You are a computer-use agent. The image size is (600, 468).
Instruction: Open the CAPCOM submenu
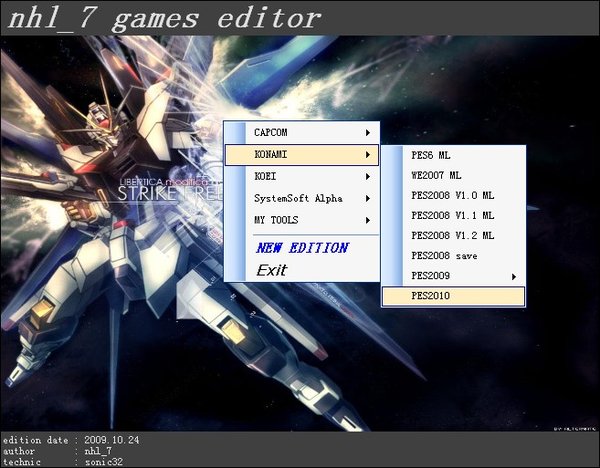[302, 133]
